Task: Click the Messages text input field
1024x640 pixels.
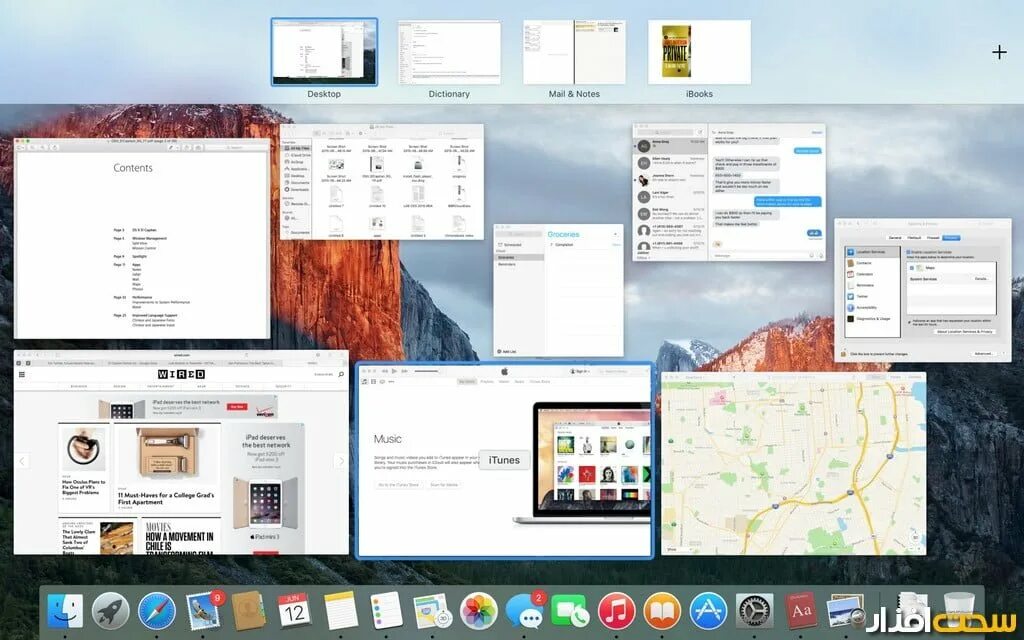Action: (760, 255)
